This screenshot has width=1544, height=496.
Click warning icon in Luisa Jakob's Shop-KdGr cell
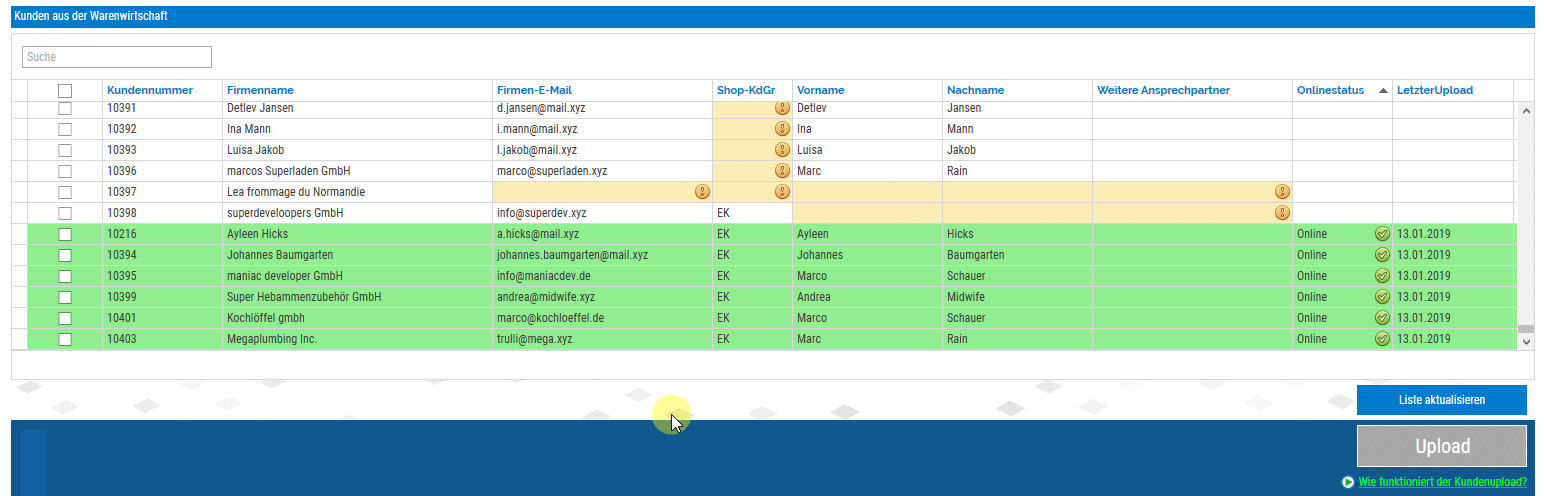coord(782,150)
